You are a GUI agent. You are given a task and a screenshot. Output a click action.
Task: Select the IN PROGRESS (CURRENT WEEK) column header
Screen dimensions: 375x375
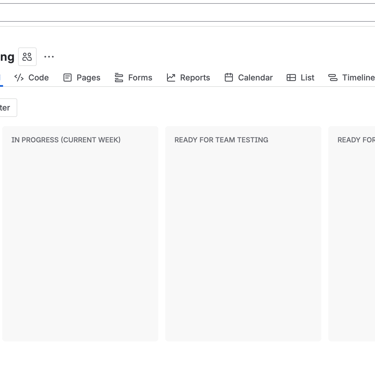(x=66, y=140)
